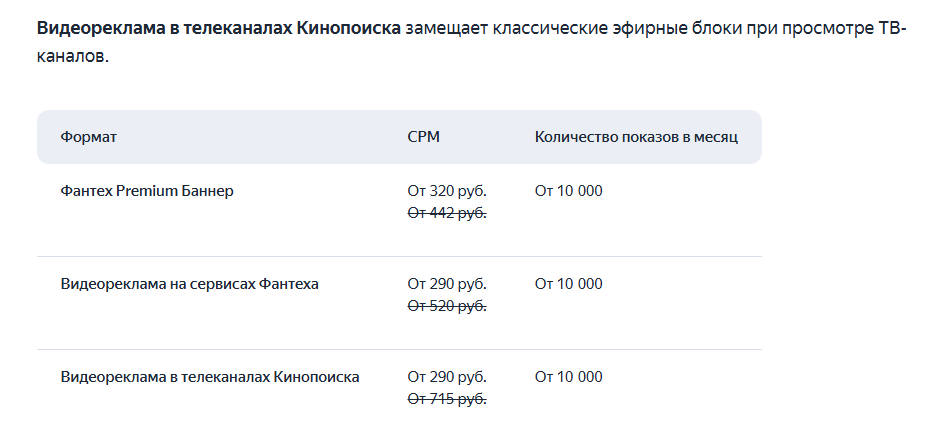Click the bold heading "Видеореклама в телеканалах Кинопоиска"
This screenshot has width=933, height=440.
point(218,28)
